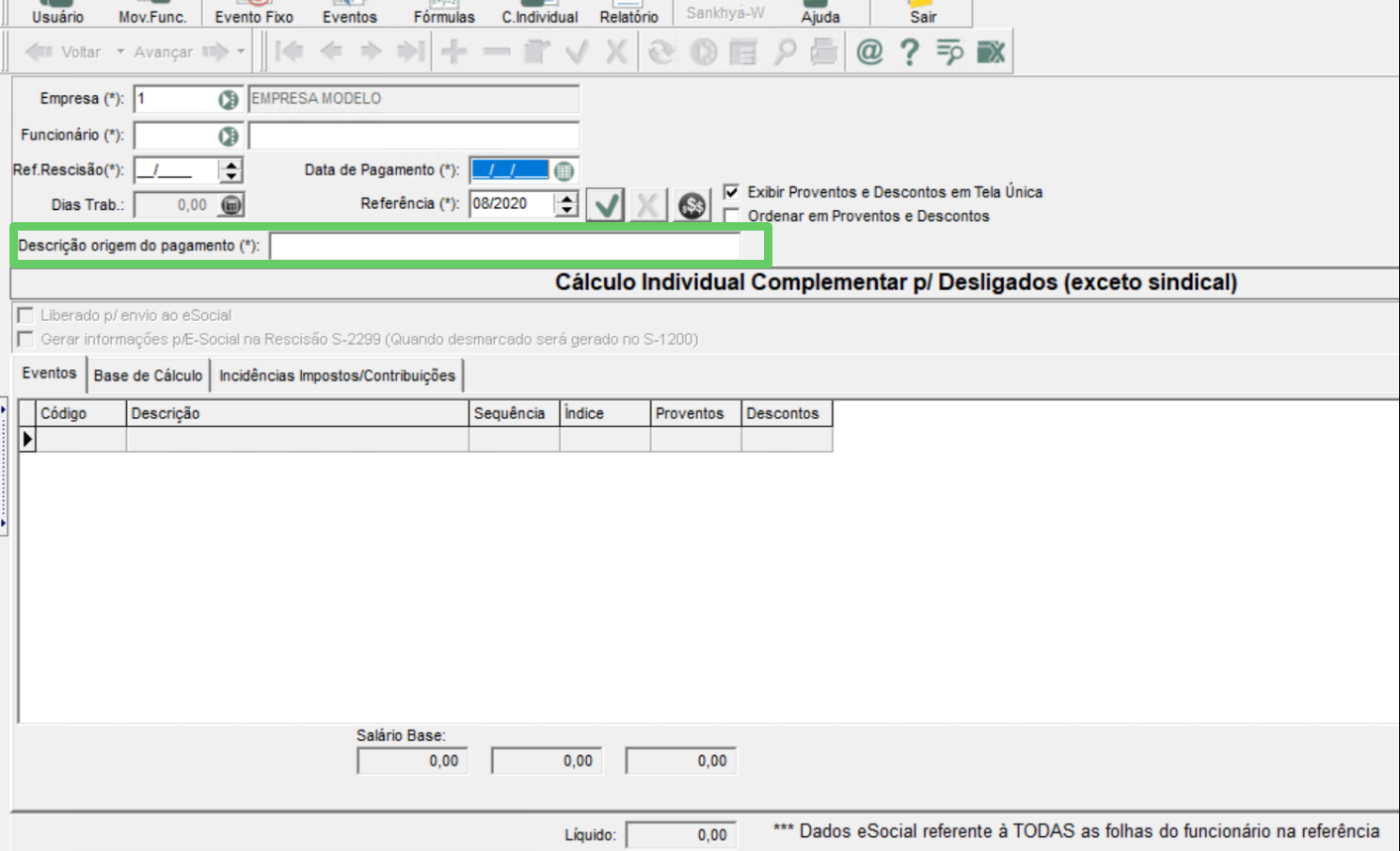The height and width of the screenshot is (851, 1400).
Task: Go to the previous record
Action: pos(330,52)
